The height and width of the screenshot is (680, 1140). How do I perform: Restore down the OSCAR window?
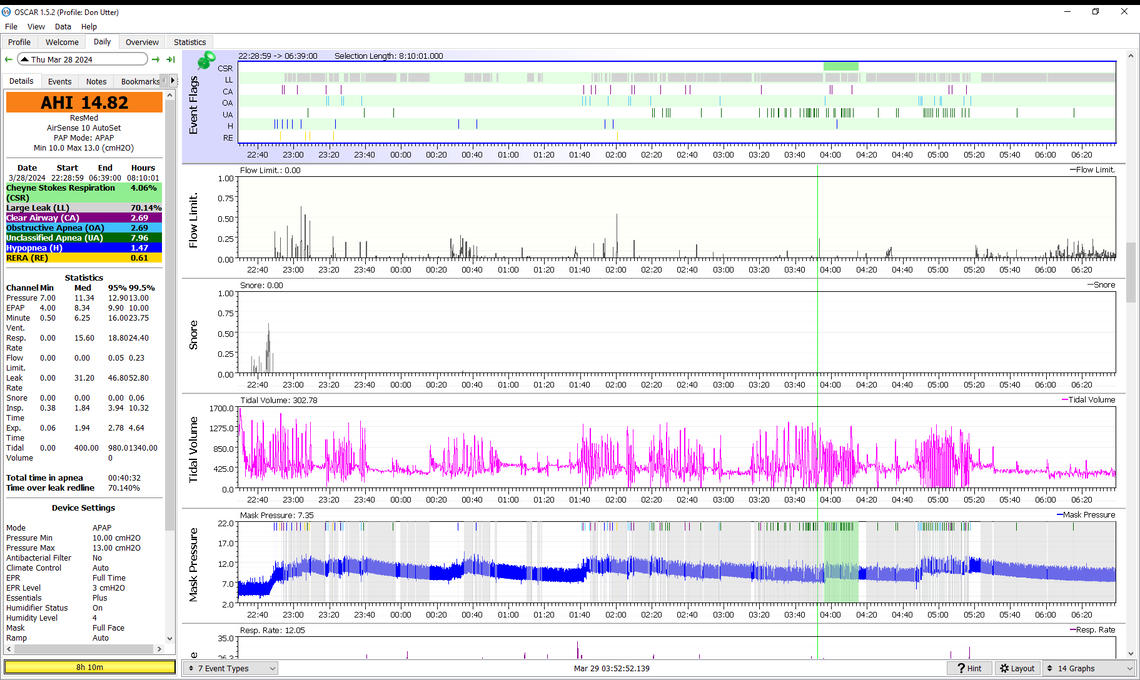[x=1095, y=11]
